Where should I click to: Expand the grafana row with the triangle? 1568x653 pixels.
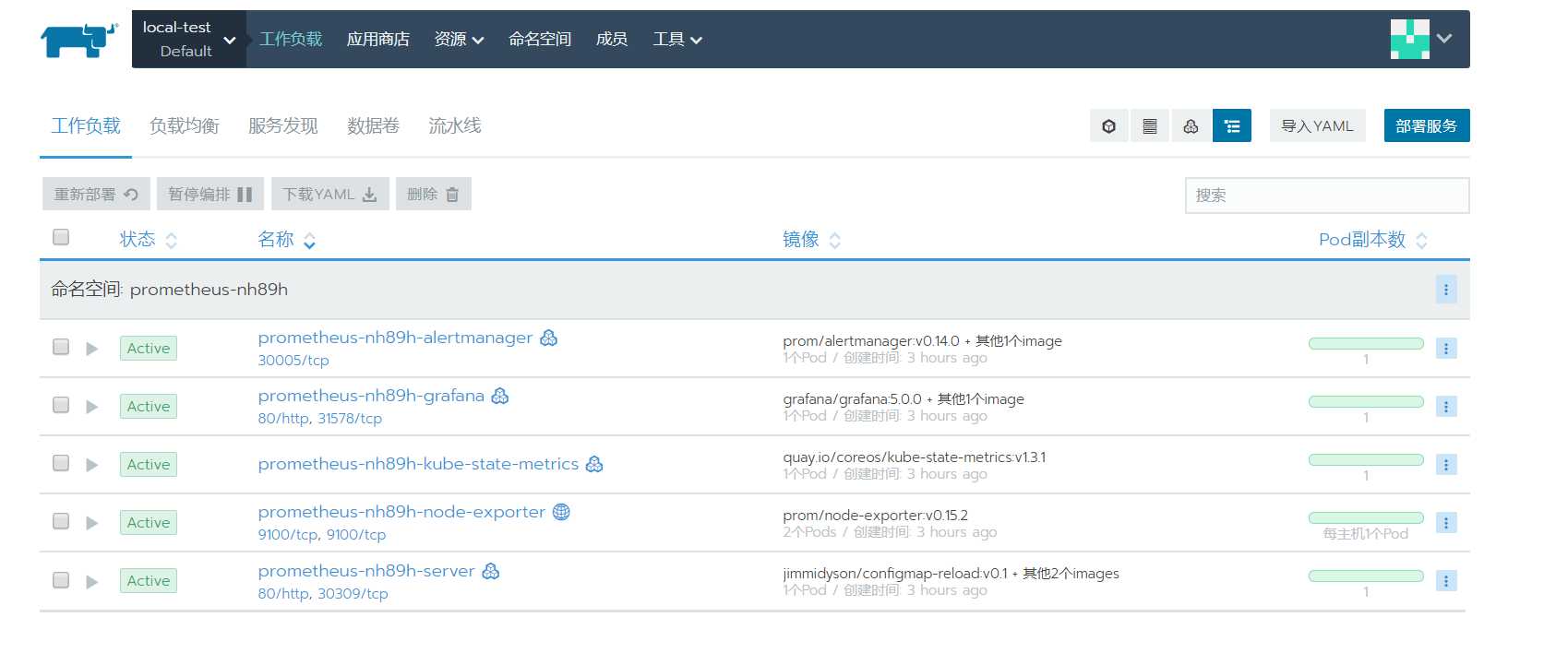(x=91, y=407)
